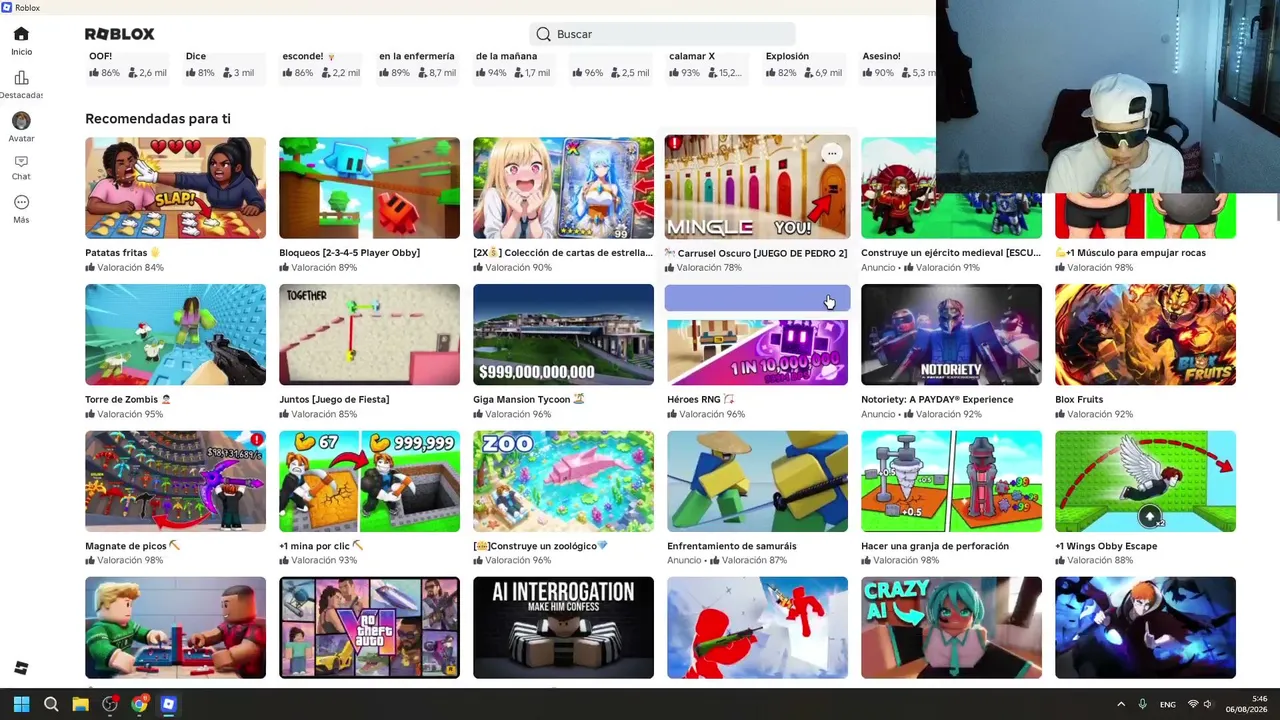Open the Recomendadas para ti section heading

[158, 119]
